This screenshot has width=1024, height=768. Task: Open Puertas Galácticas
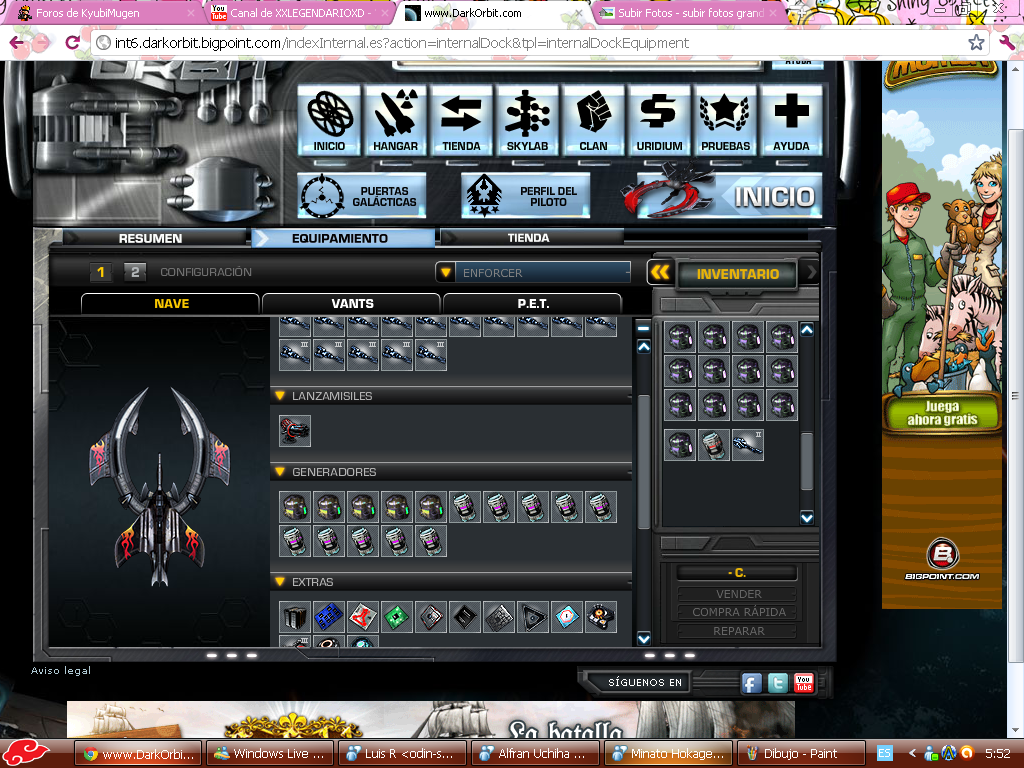362,196
